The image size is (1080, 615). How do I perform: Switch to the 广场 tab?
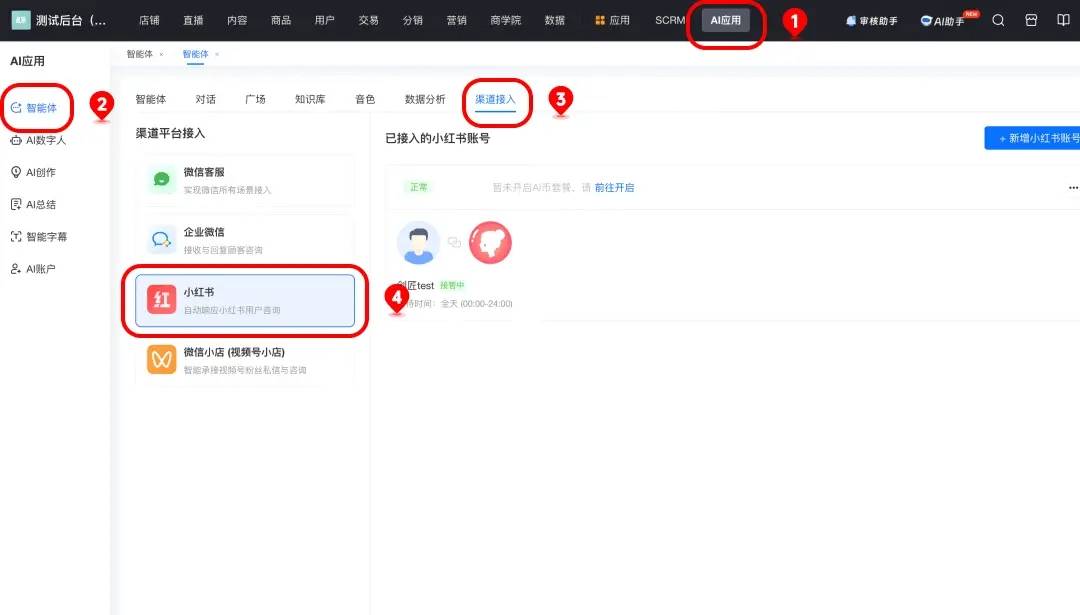256,99
